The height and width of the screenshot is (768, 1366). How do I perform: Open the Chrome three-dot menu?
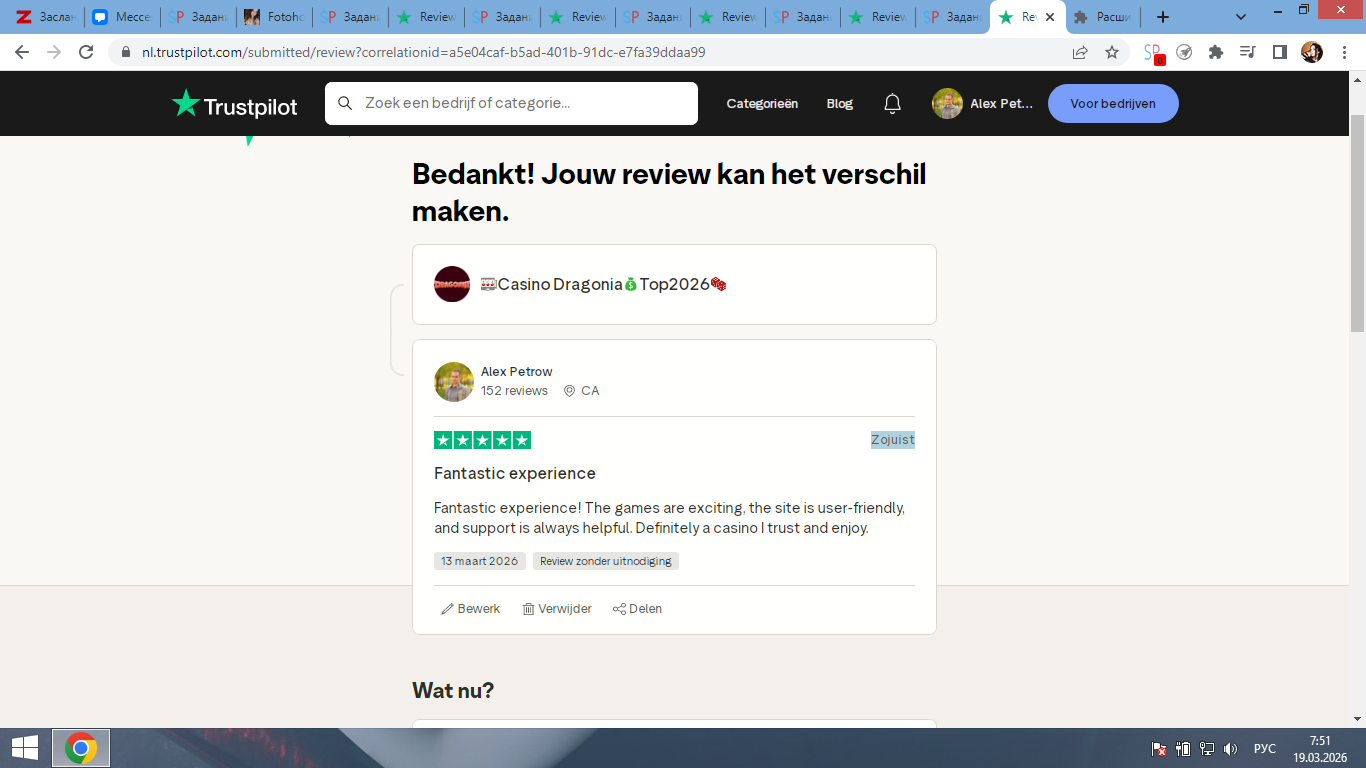click(x=1344, y=52)
